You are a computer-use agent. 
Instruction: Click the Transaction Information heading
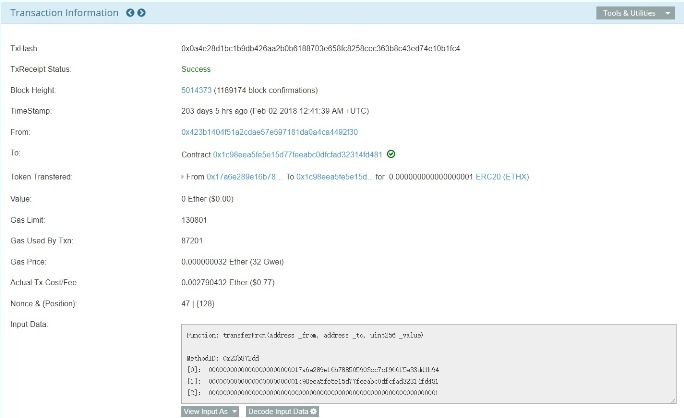(x=64, y=13)
